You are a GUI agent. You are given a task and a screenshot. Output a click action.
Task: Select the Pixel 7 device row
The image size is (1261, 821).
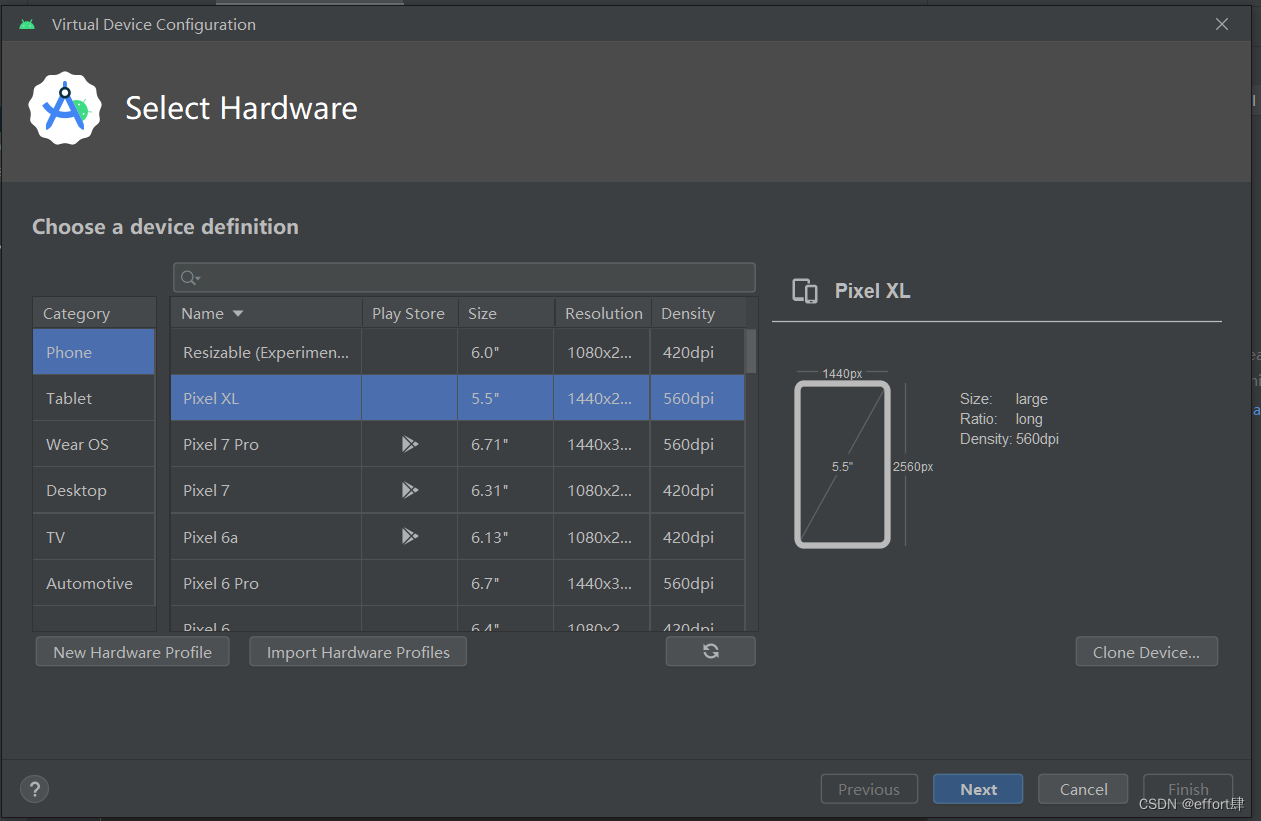click(x=458, y=490)
